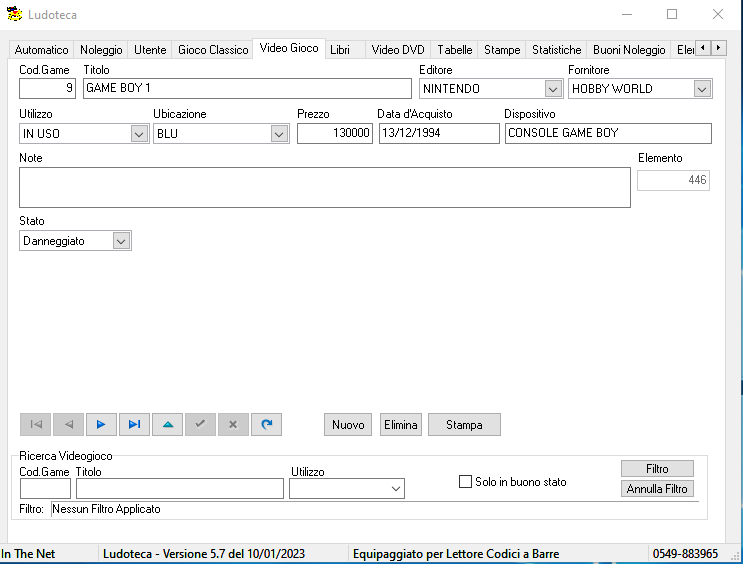
Task: Open the Utilizzo dropdown in Ricerca Videogioco
Action: click(x=396, y=489)
